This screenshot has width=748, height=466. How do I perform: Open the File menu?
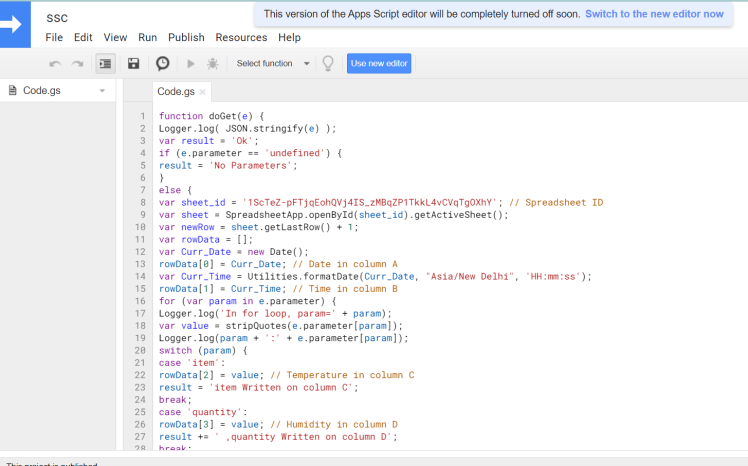[54, 37]
